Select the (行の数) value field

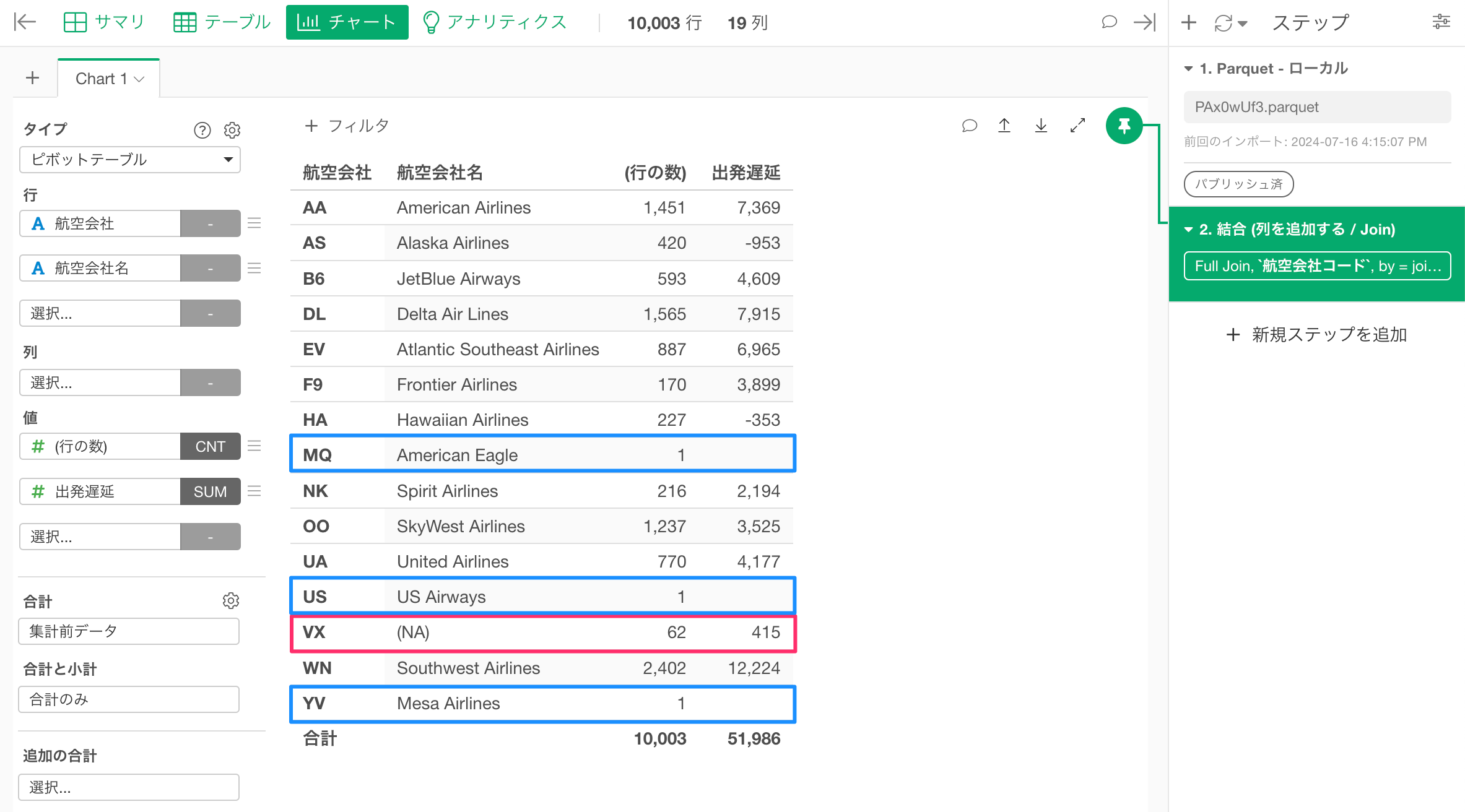coord(100,446)
